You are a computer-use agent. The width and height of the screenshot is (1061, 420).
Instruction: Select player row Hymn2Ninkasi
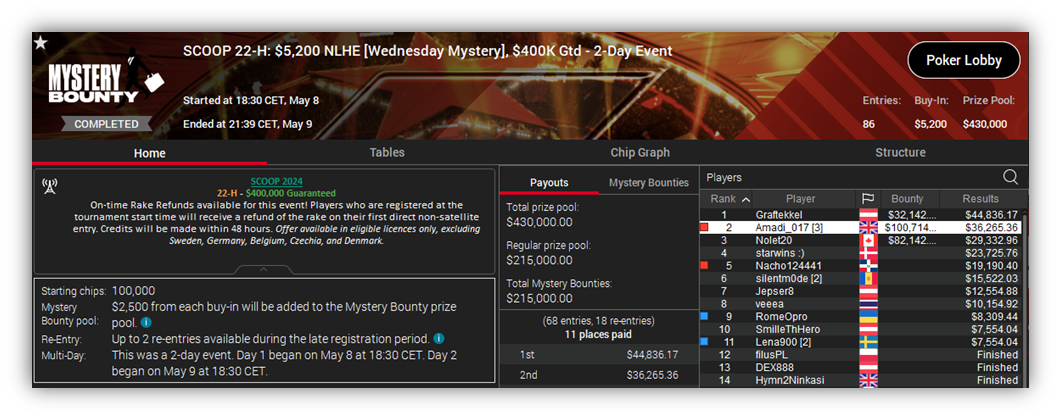coord(861,380)
